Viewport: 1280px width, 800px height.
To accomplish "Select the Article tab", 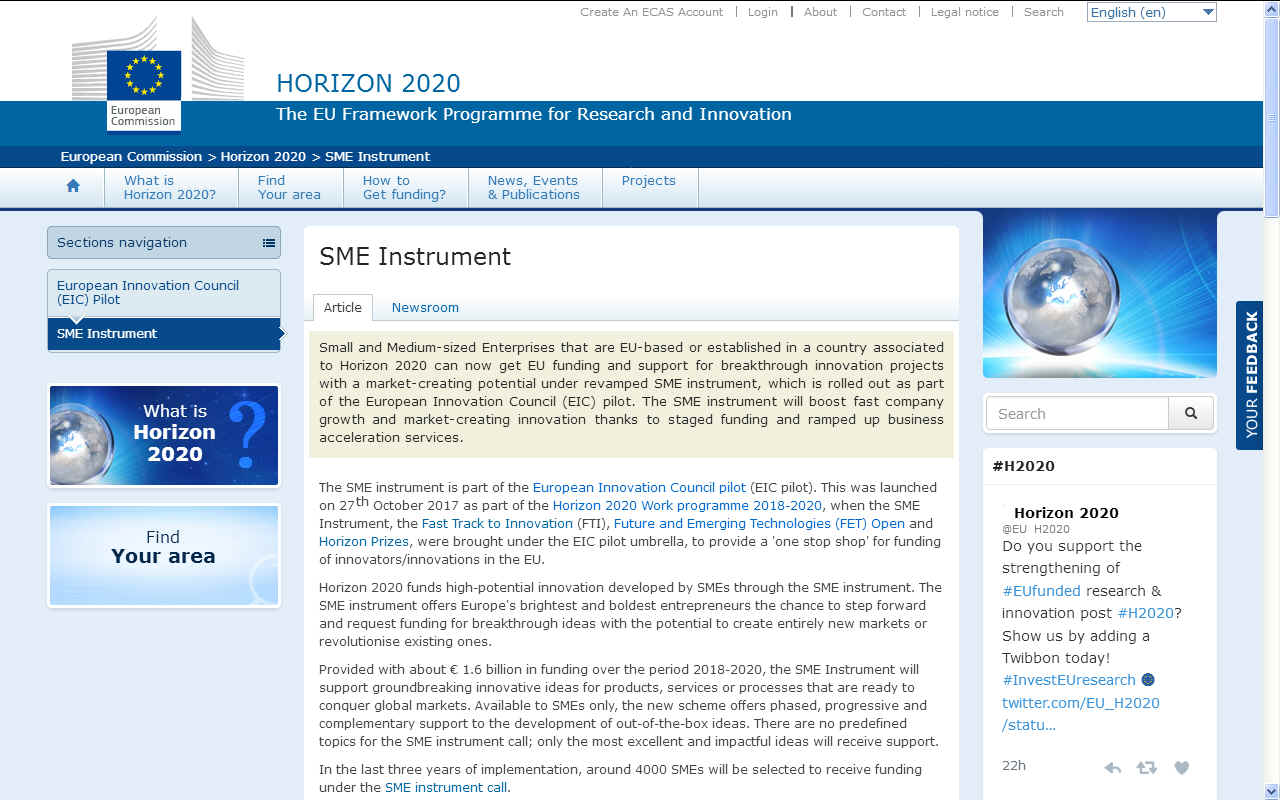I will click(x=343, y=307).
